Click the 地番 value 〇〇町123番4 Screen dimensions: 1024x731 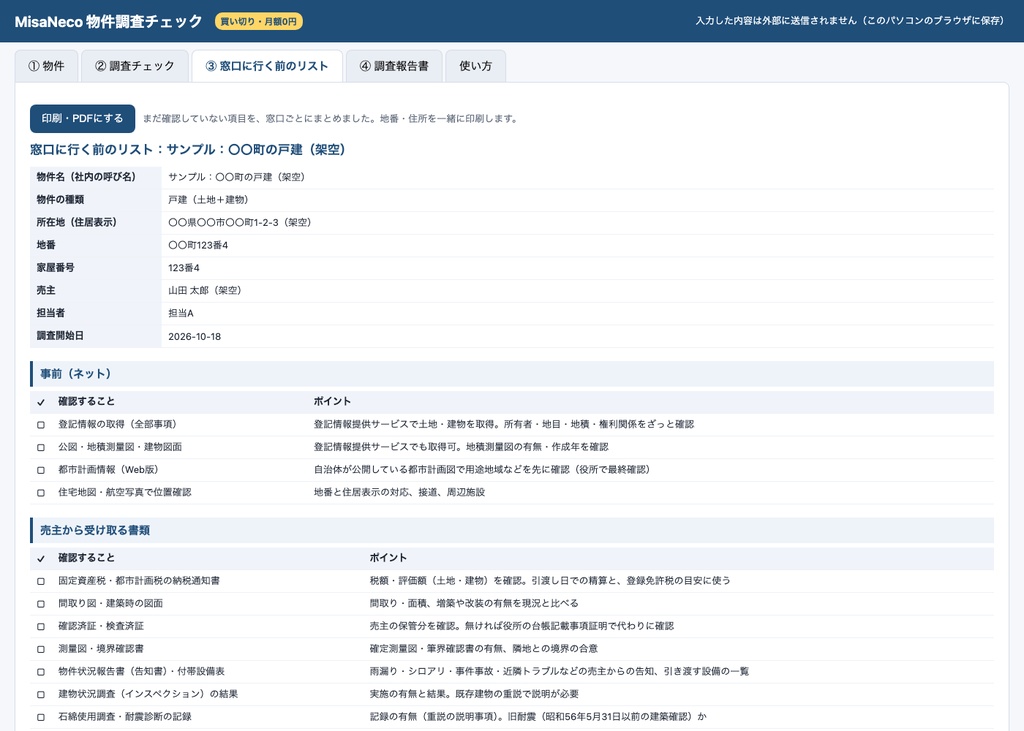click(x=198, y=245)
